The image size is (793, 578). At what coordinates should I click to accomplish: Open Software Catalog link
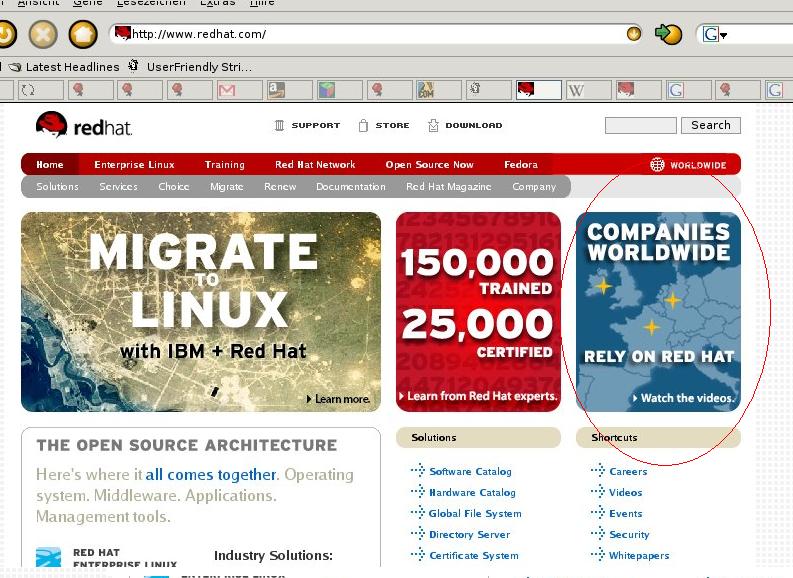tap(470, 471)
